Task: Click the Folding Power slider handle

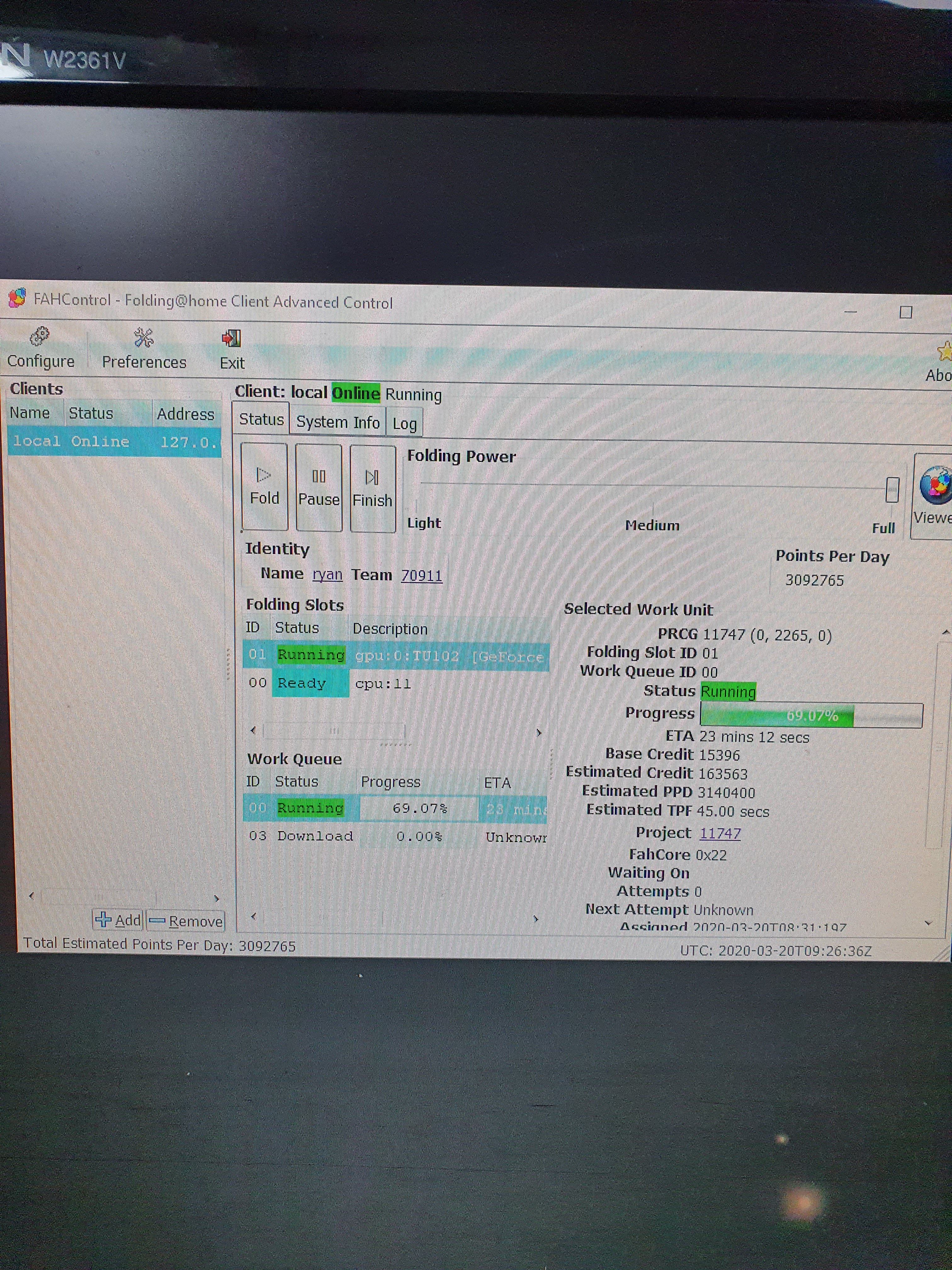Action: tap(892, 490)
